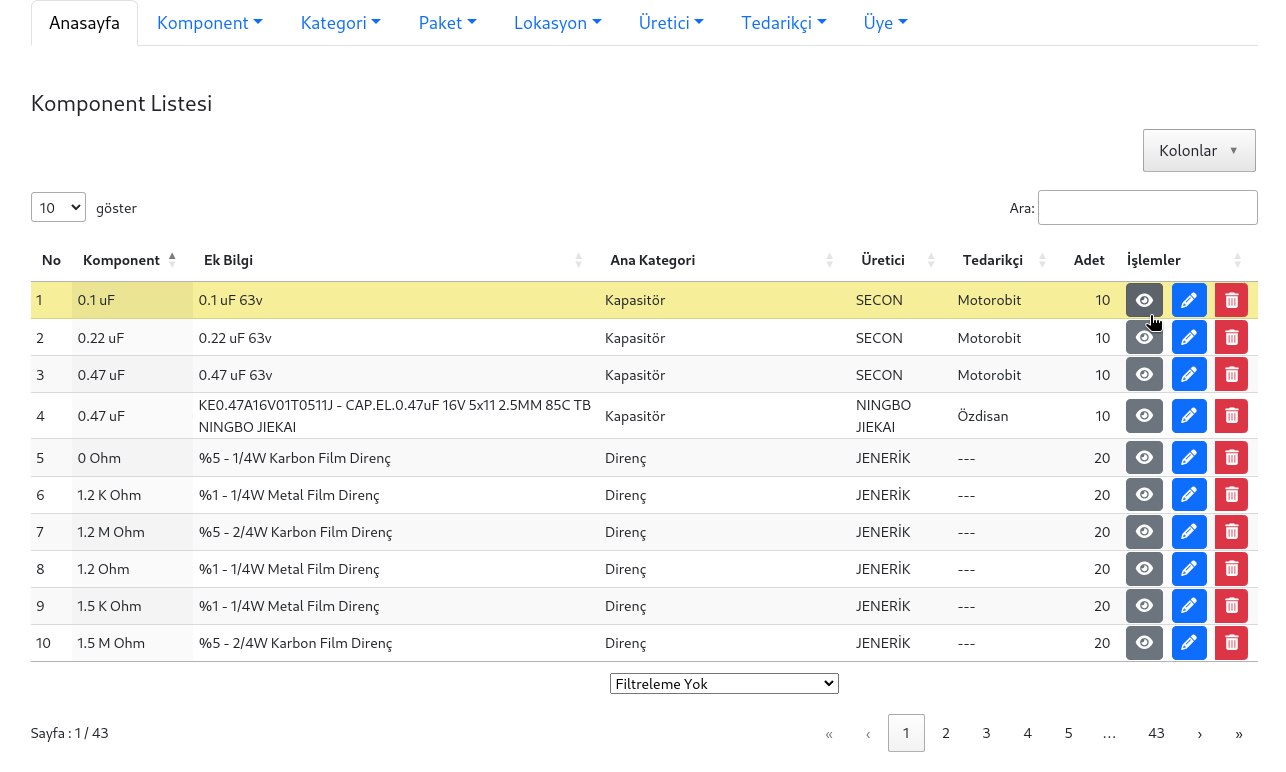The width and height of the screenshot is (1286, 772).
Task: Expand the Lokasyon menu
Action: click(x=558, y=23)
